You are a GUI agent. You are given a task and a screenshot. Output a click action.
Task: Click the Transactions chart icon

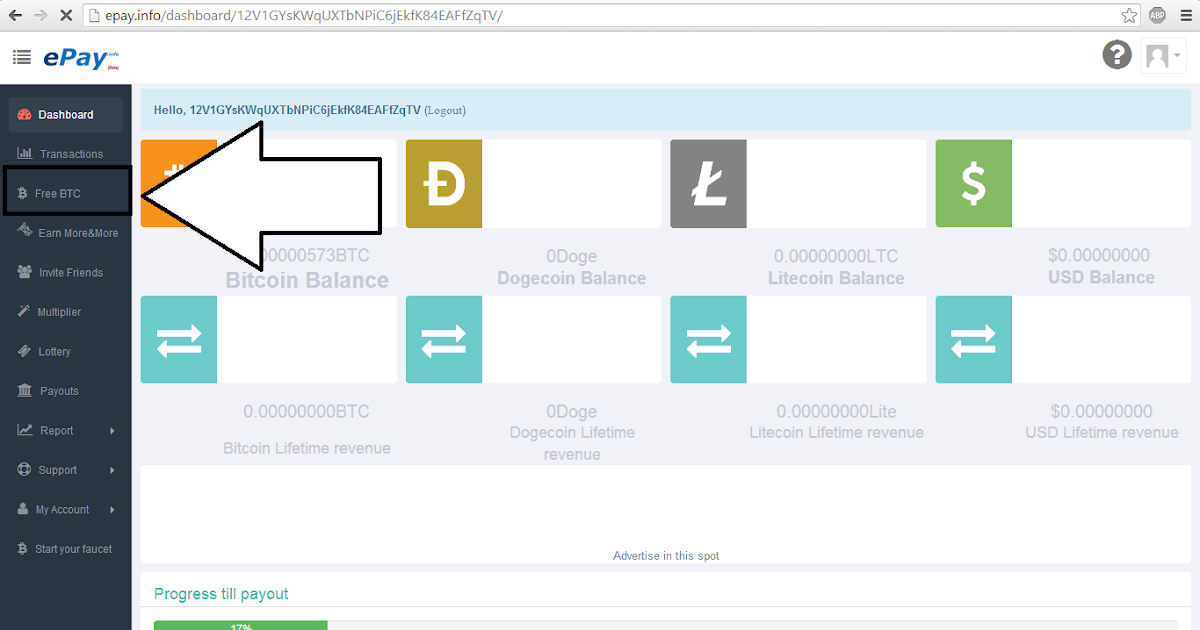point(25,154)
